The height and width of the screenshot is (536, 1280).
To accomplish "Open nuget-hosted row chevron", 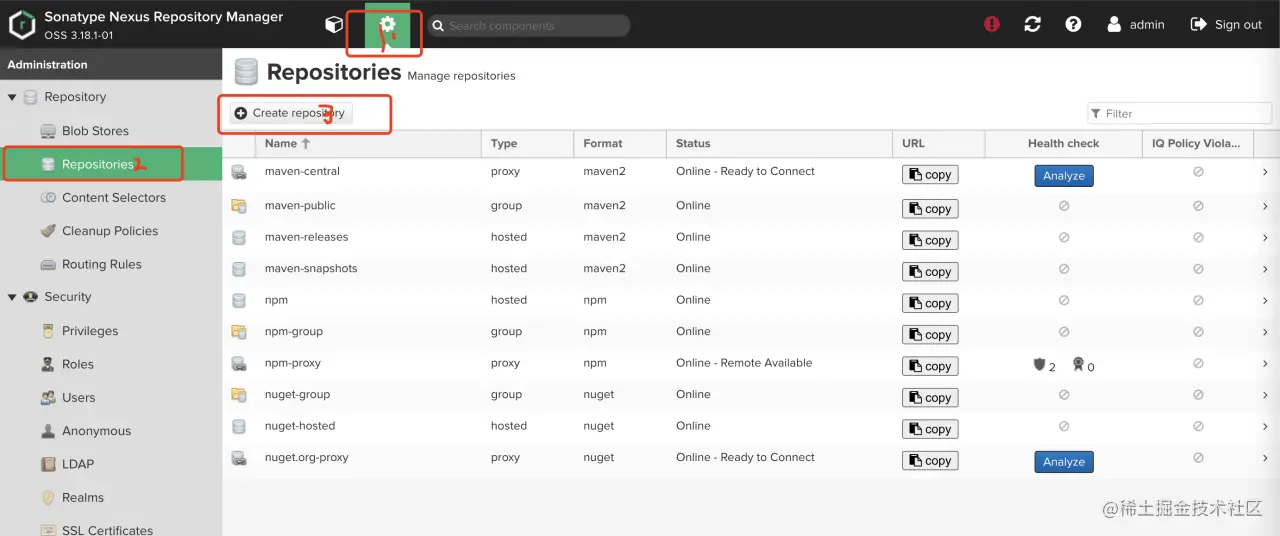I will click(x=1265, y=427).
